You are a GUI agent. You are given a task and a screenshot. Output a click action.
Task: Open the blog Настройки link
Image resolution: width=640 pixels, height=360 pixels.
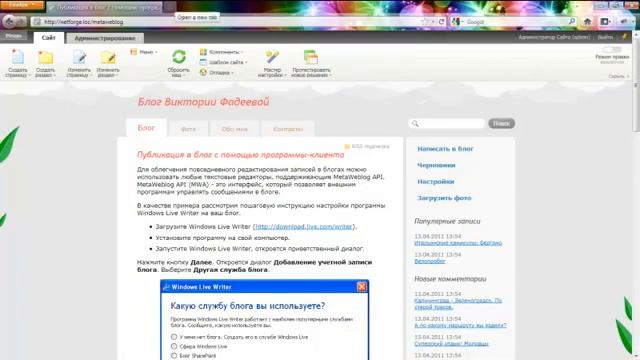436,182
